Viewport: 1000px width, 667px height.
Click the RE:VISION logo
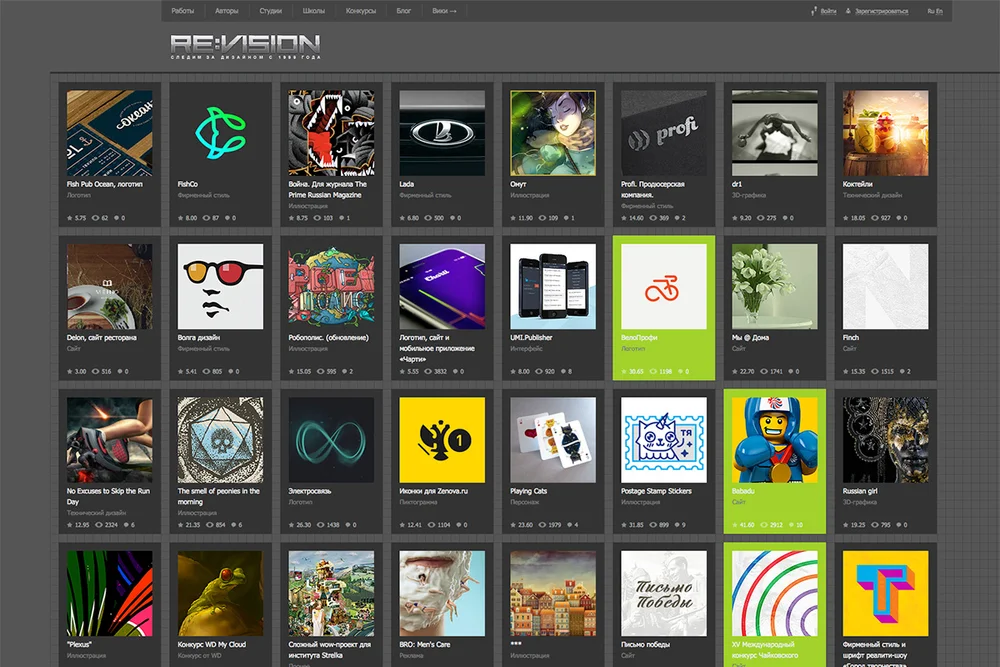[x=245, y=46]
